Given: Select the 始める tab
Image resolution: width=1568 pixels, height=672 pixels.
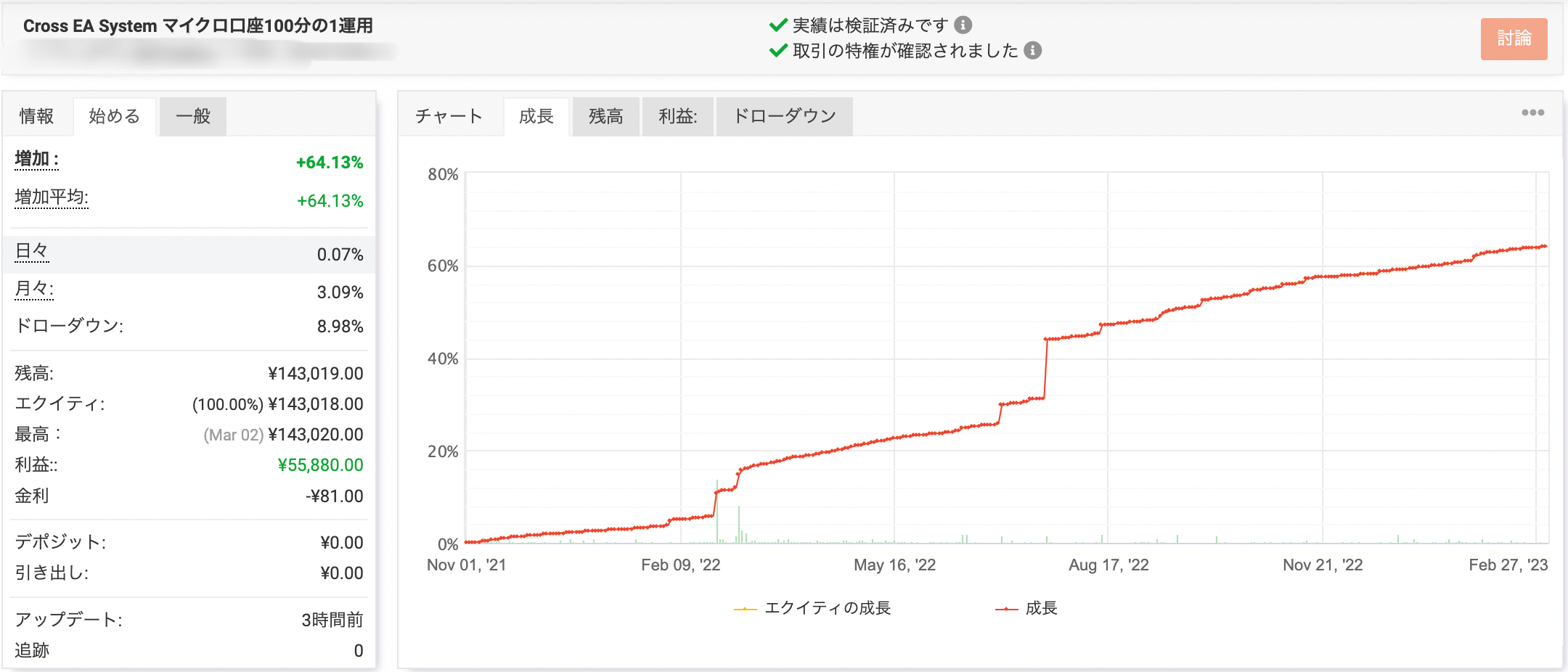Looking at the screenshot, I should tap(114, 116).
